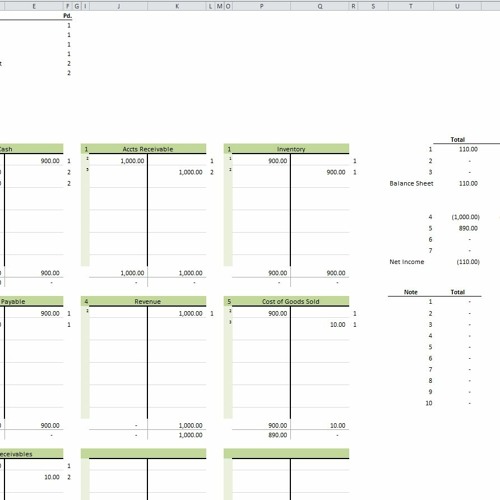
Task: Select the Revenue account header cell
Action: point(148,301)
